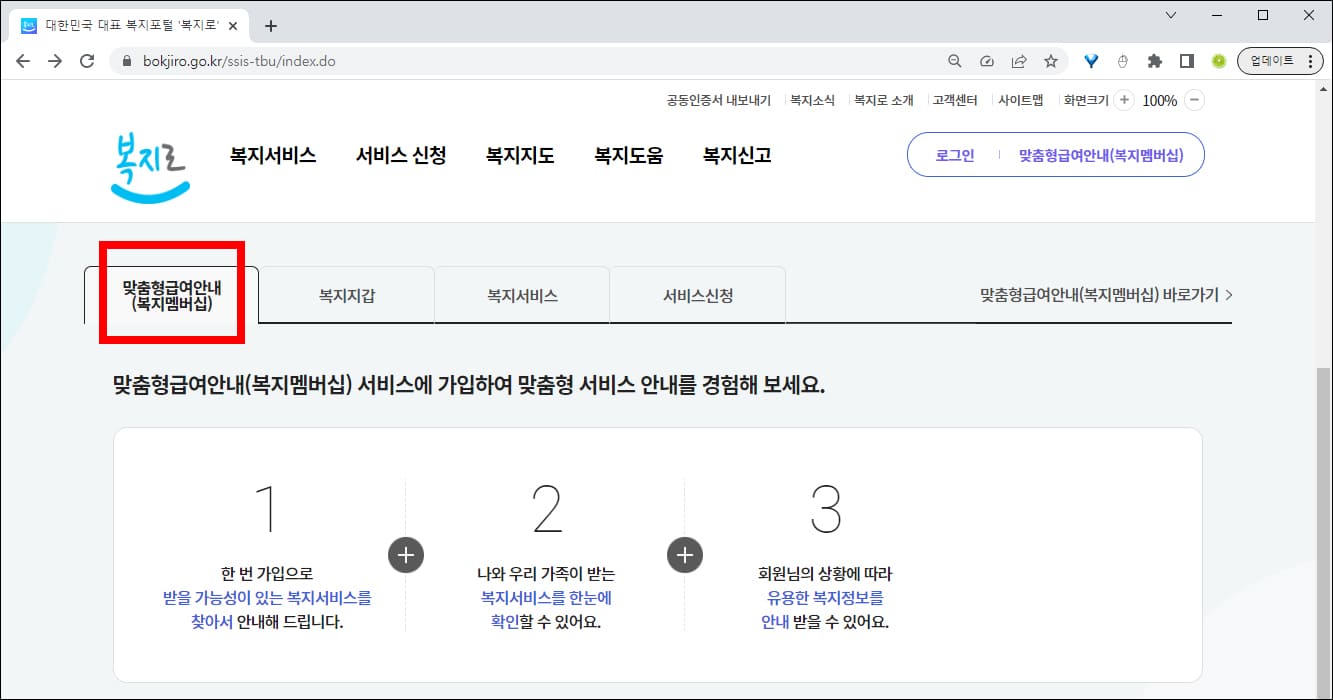Open the 복지신고 menu item

(x=735, y=155)
